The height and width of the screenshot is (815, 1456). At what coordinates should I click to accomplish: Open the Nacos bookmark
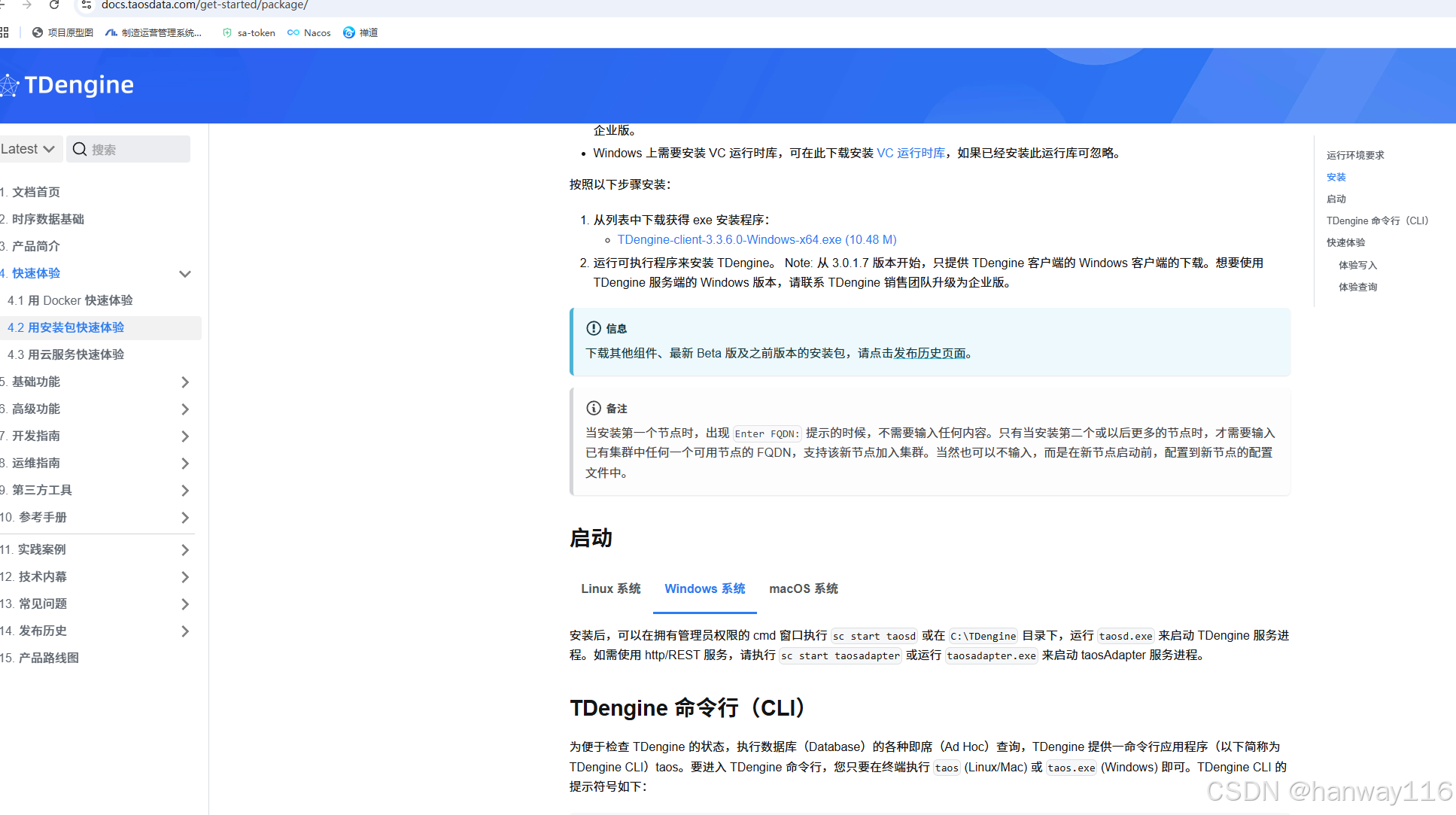pos(309,32)
